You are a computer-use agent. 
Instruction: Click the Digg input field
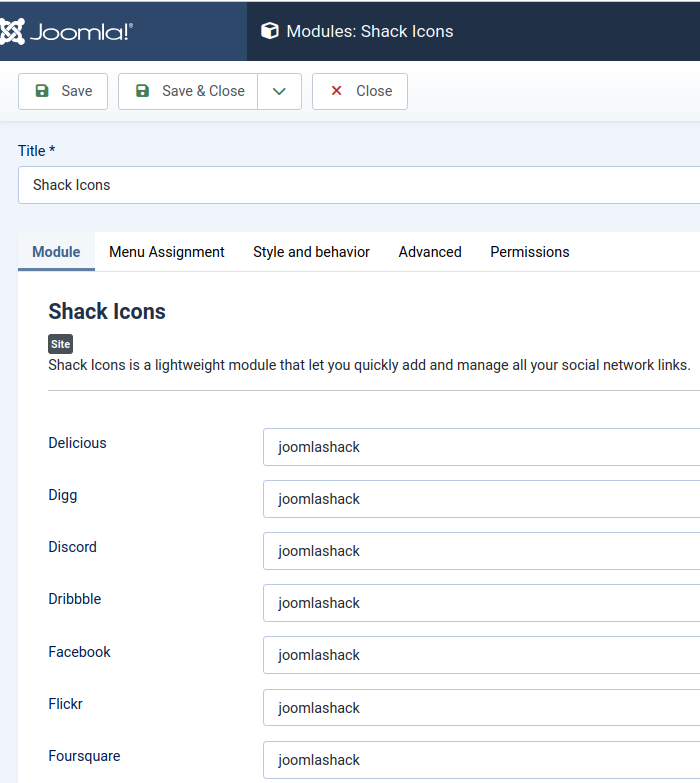(481, 499)
